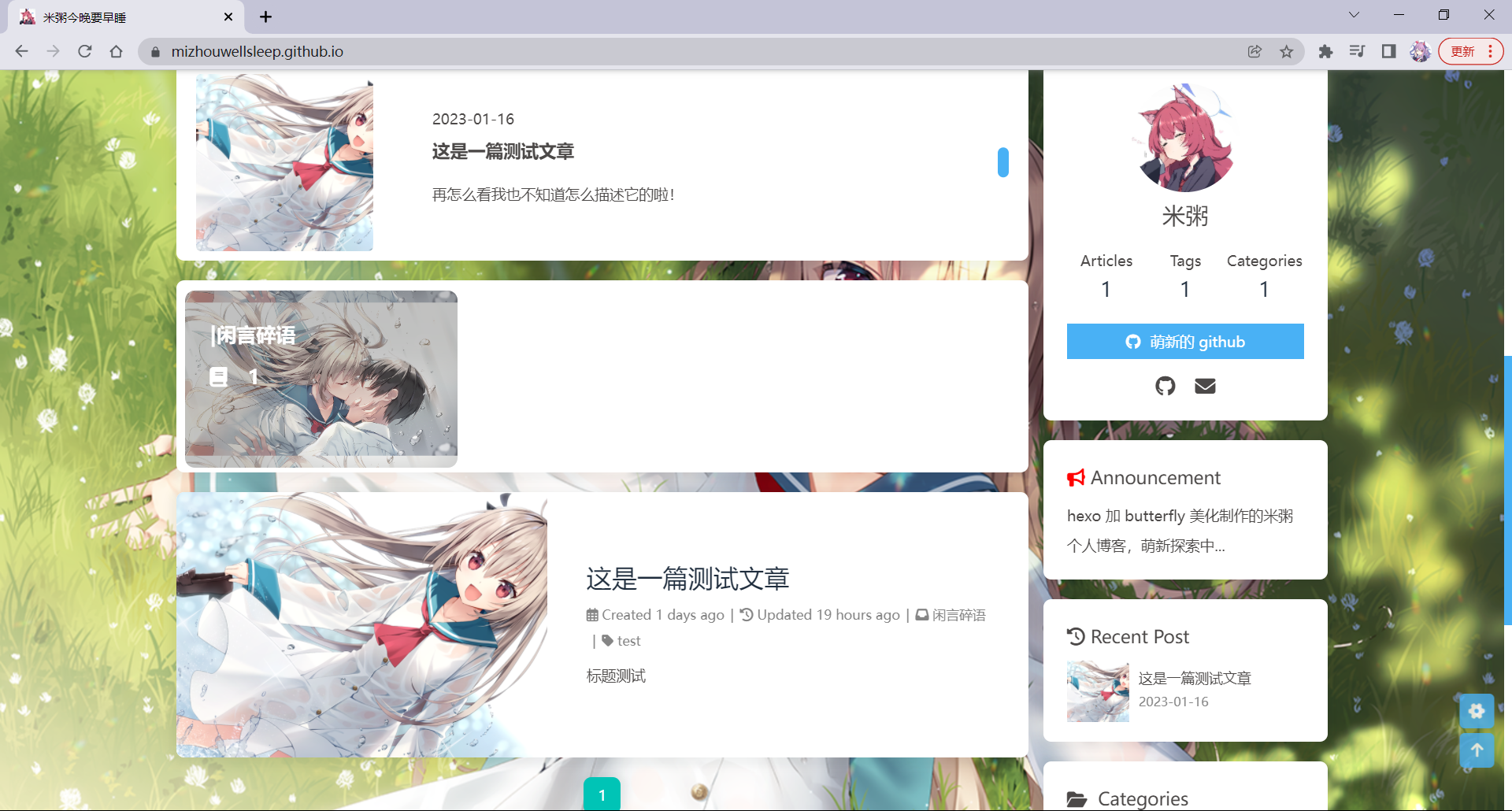The height and width of the screenshot is (811, 1512).
Task: Open the media control playlist icon
Action: (1357, 52)
